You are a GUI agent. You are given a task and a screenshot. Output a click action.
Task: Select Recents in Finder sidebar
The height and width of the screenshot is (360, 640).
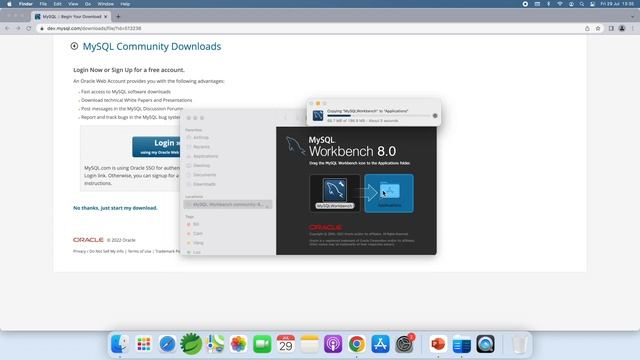(x=201, y=147)
